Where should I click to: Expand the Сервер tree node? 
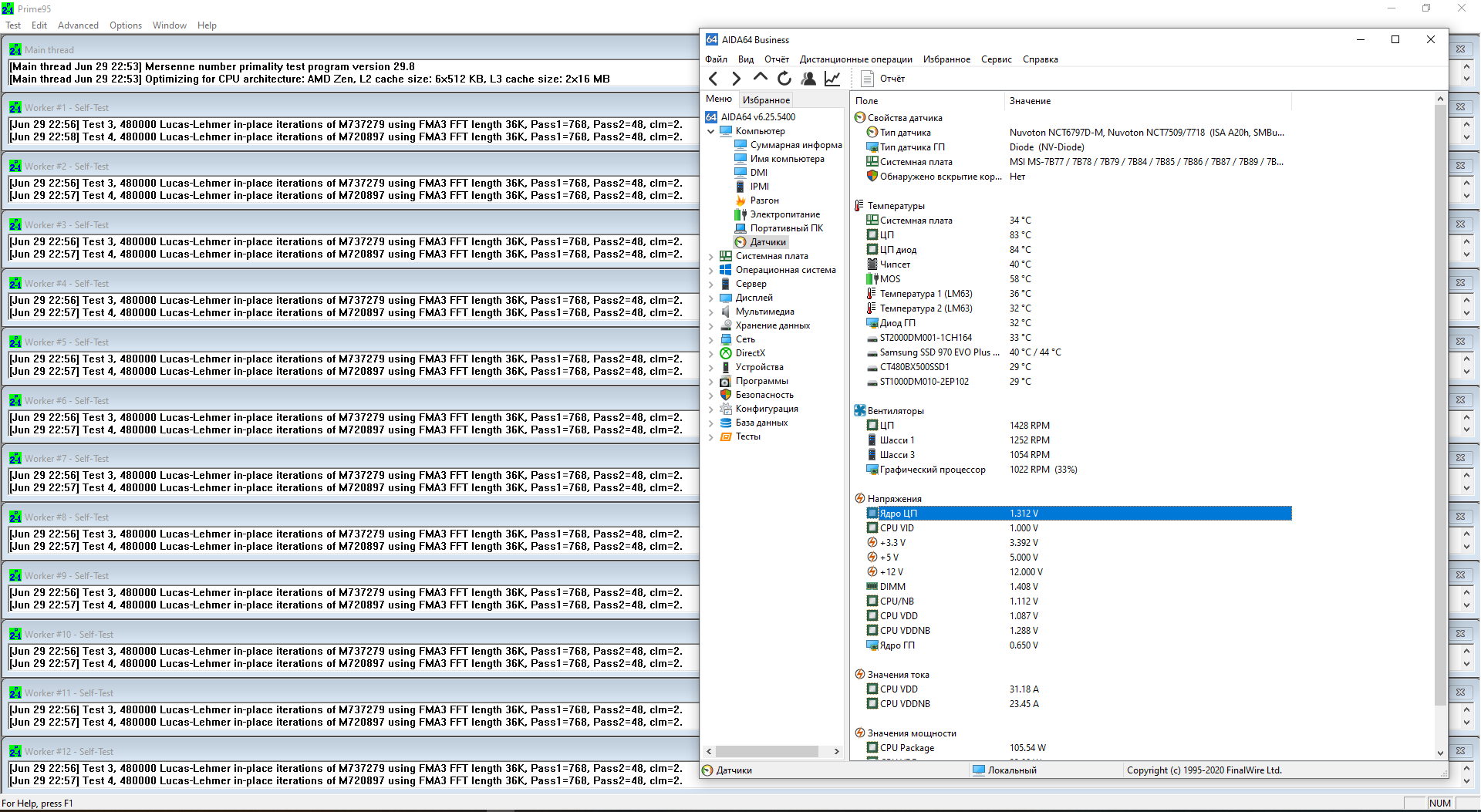tap(711, 284)
